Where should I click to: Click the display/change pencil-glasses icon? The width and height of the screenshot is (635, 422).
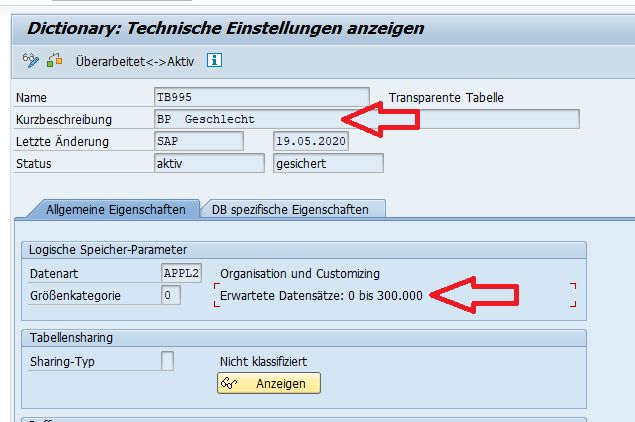coord(31,61)
